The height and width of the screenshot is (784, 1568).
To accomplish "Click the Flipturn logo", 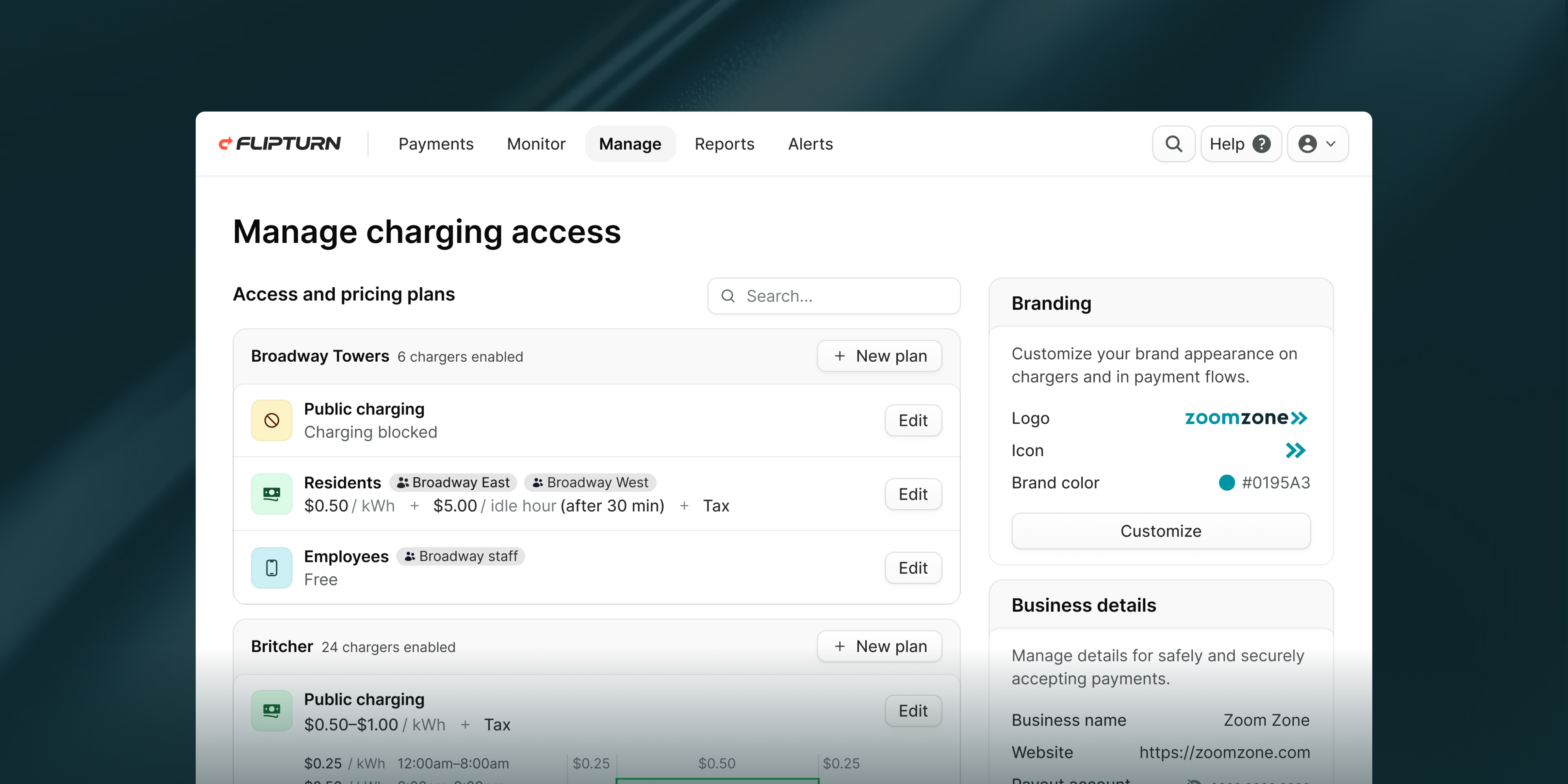I will point(279,144).
